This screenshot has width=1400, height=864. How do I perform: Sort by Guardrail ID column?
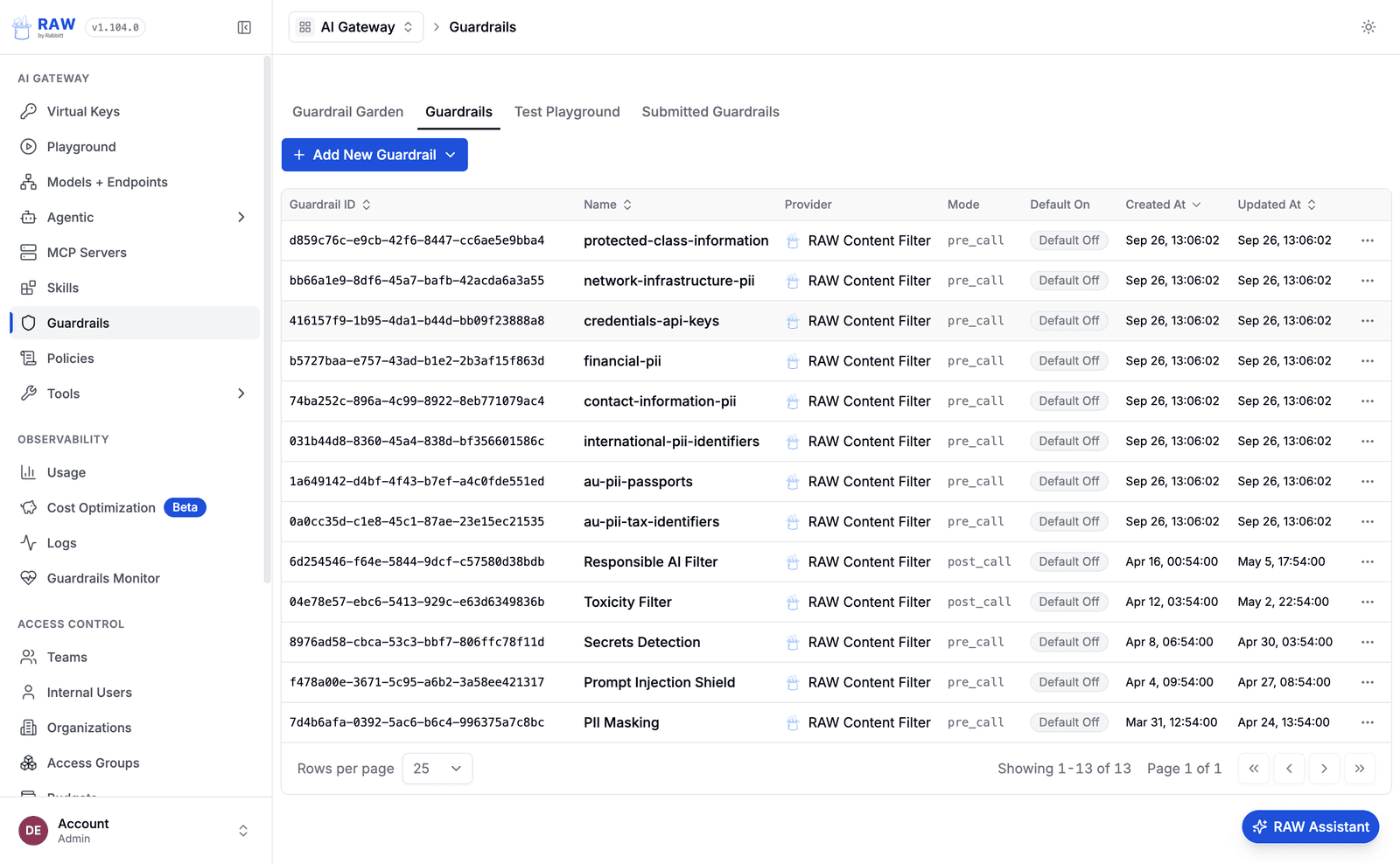[x=330, y=205]
